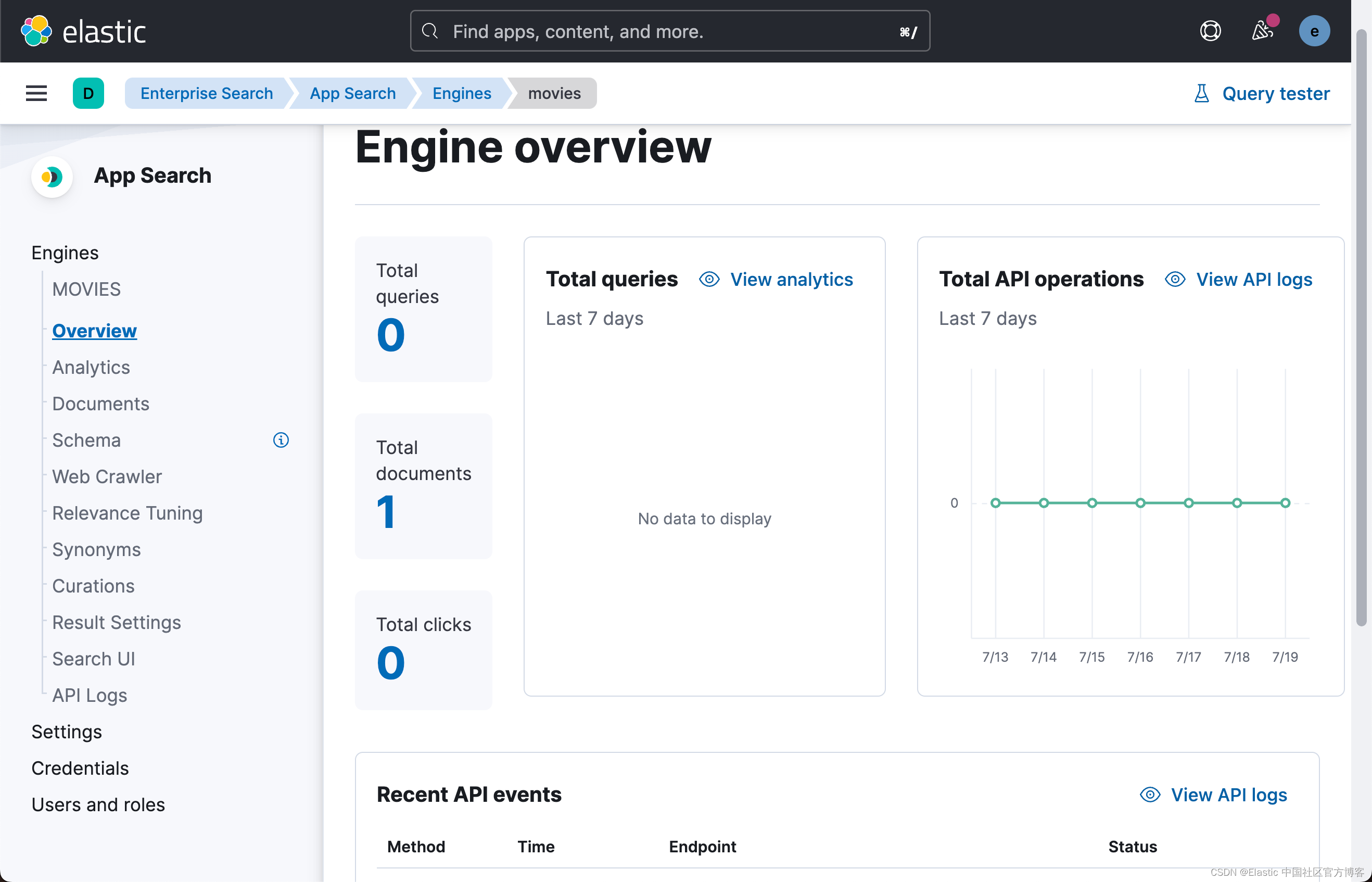1372x882 pixels.
Task: Click the 7/19 data point on chart
Action: tap(1286, 503)
